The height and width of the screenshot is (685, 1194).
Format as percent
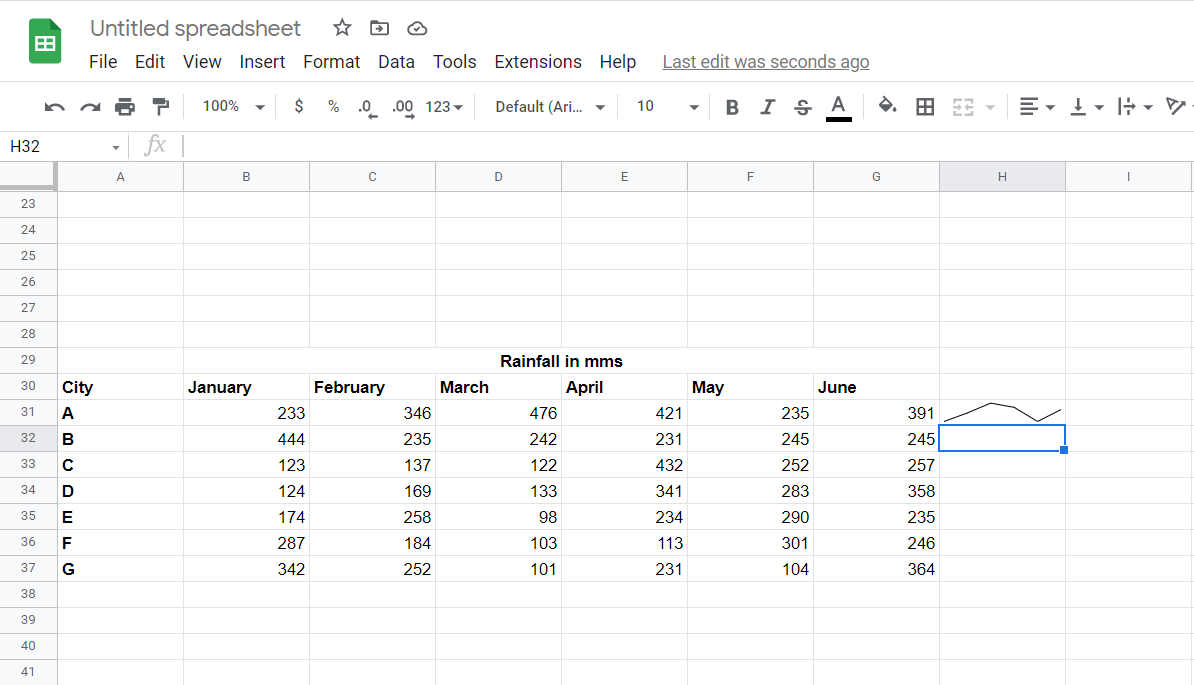(334, 107)
